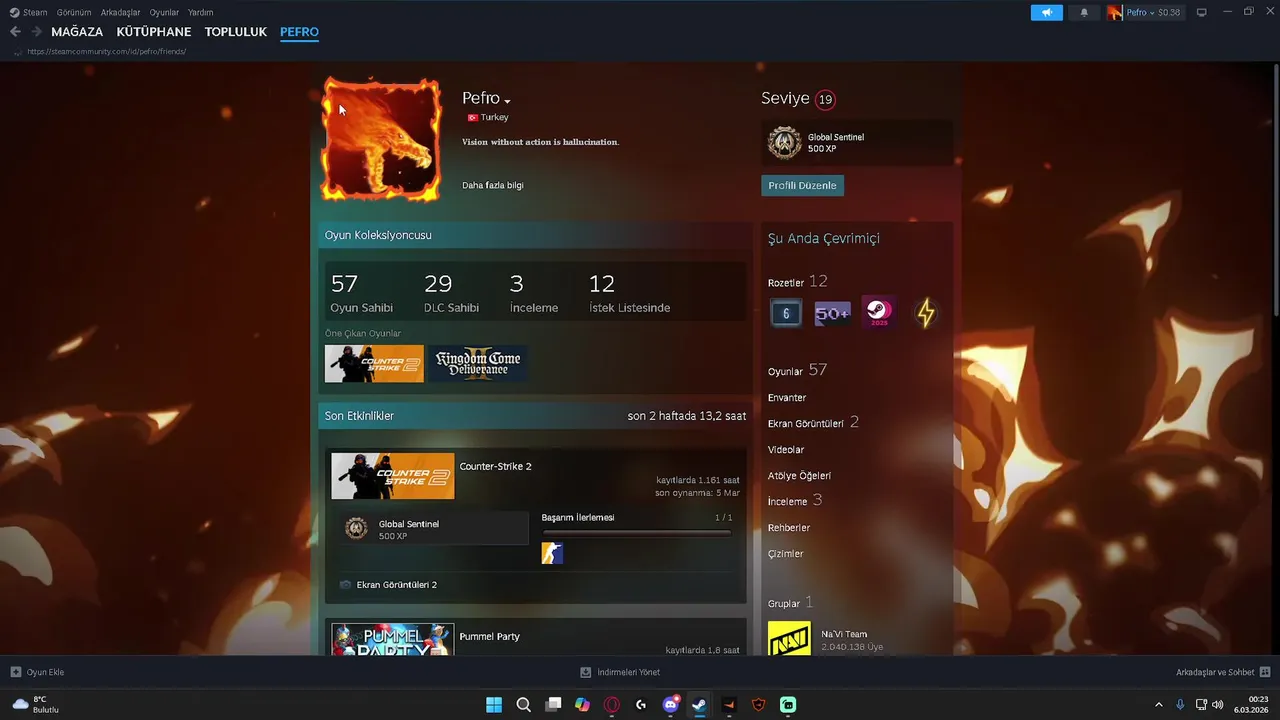Go back with the left arrow
Screen dimensions: 1280x720
tap(15, 32)
